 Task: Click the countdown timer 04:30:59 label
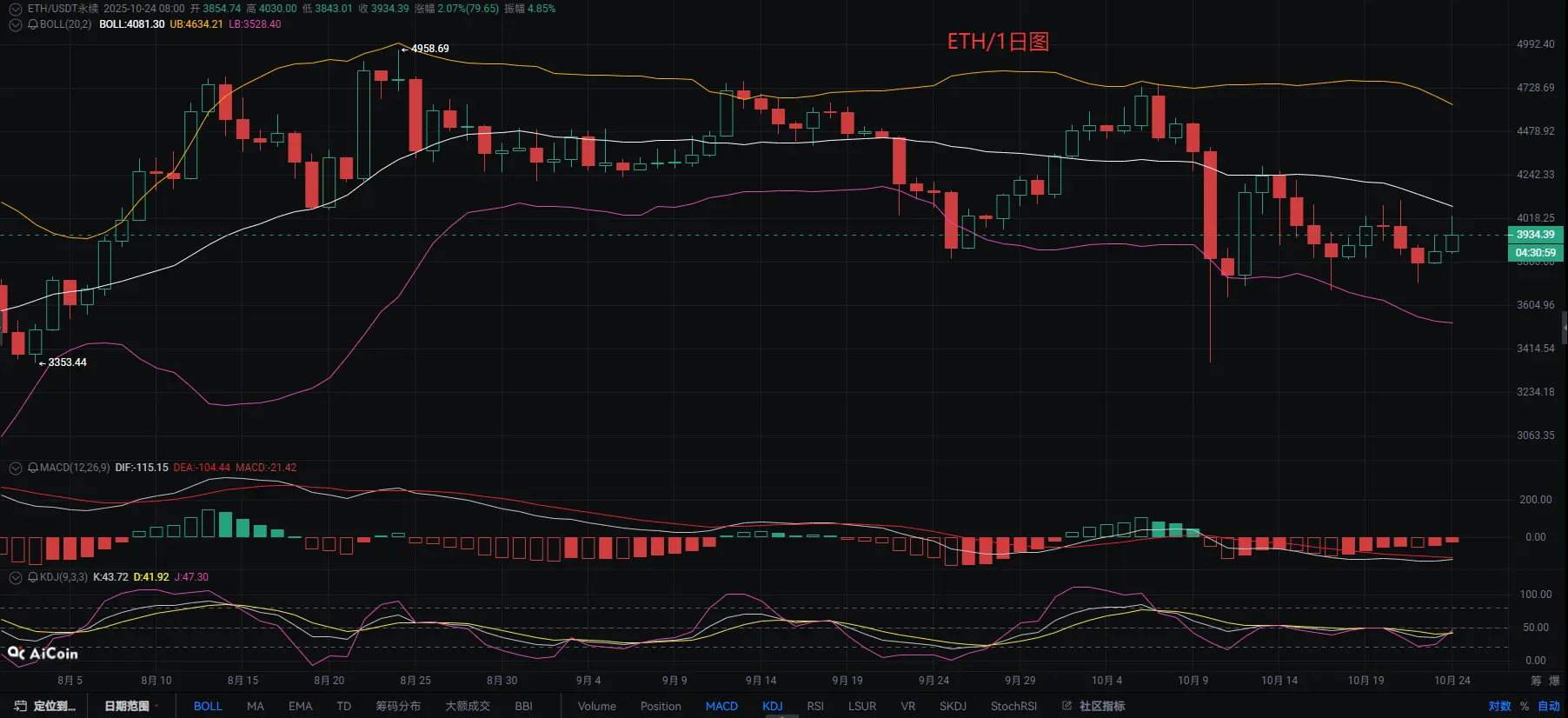coord(1535,253)
